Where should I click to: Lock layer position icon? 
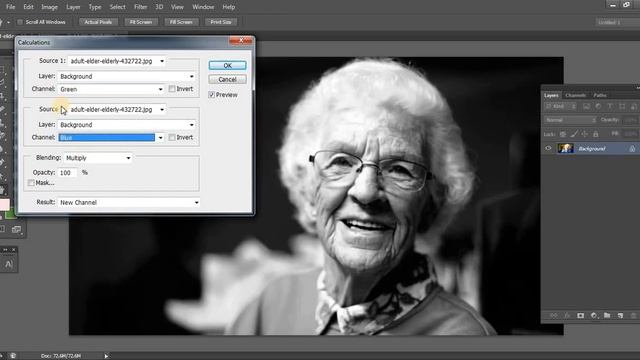(584, 134)
